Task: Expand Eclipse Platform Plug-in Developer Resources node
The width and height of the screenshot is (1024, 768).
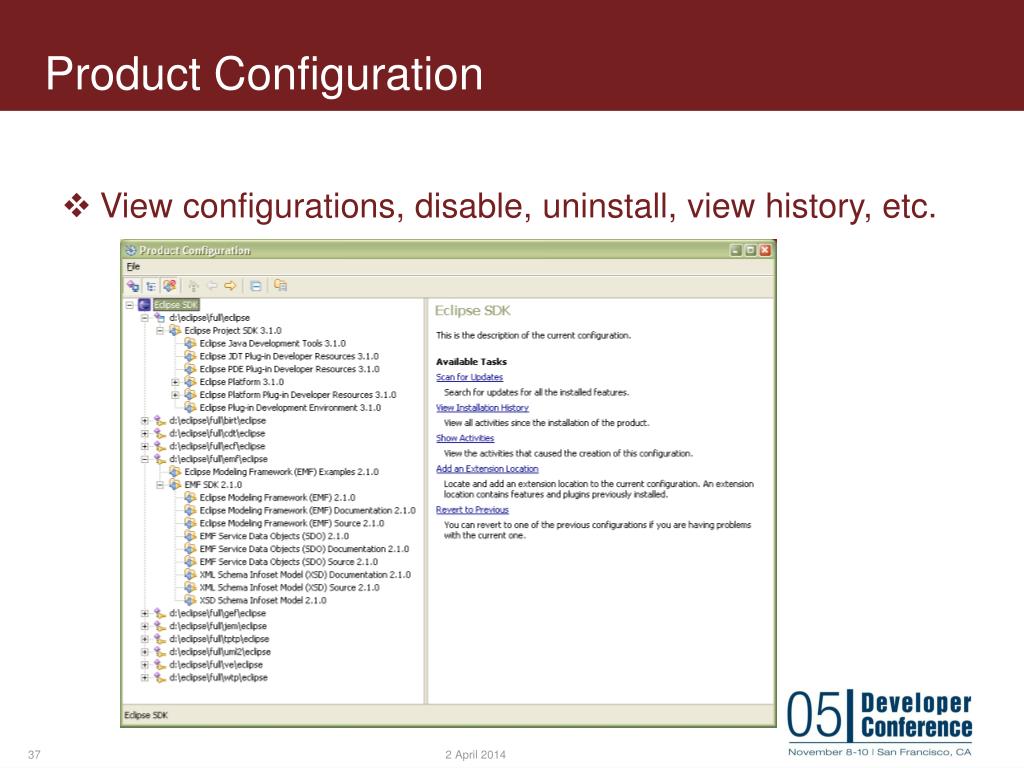Action: (175, 395)
